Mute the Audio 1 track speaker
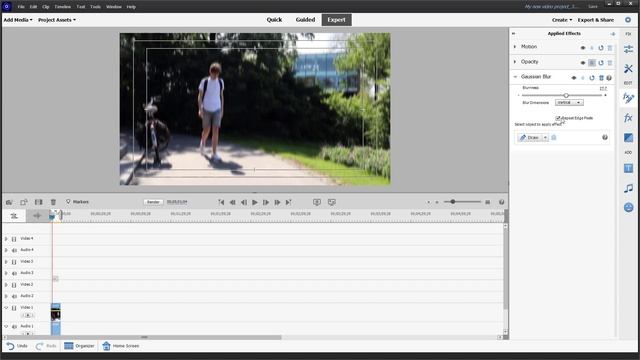 pos(14,327)
